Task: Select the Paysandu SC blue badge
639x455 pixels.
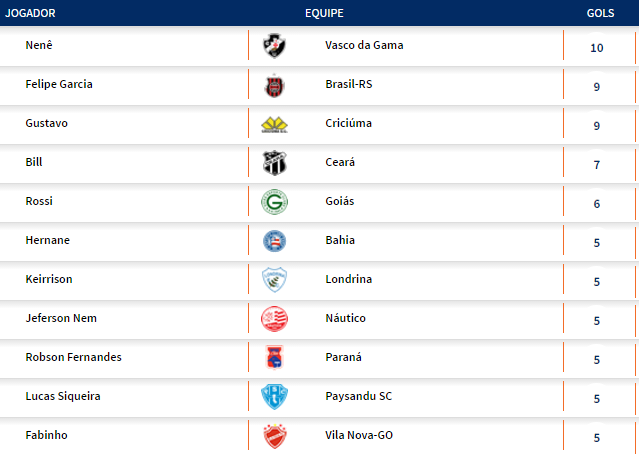Action: click(273, 397)
